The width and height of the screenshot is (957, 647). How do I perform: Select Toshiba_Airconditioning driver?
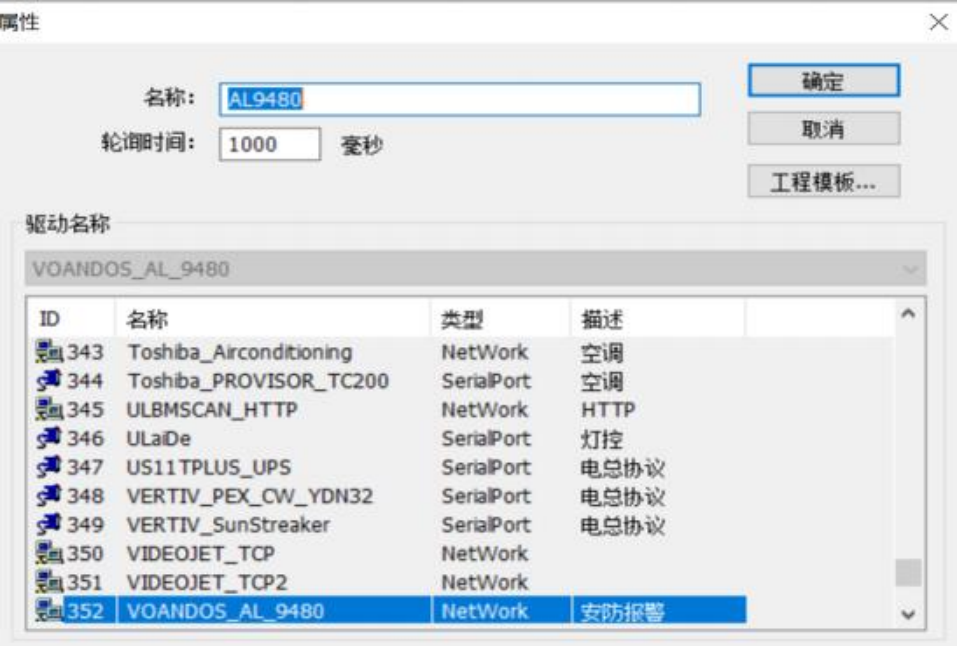pos(240,352)
